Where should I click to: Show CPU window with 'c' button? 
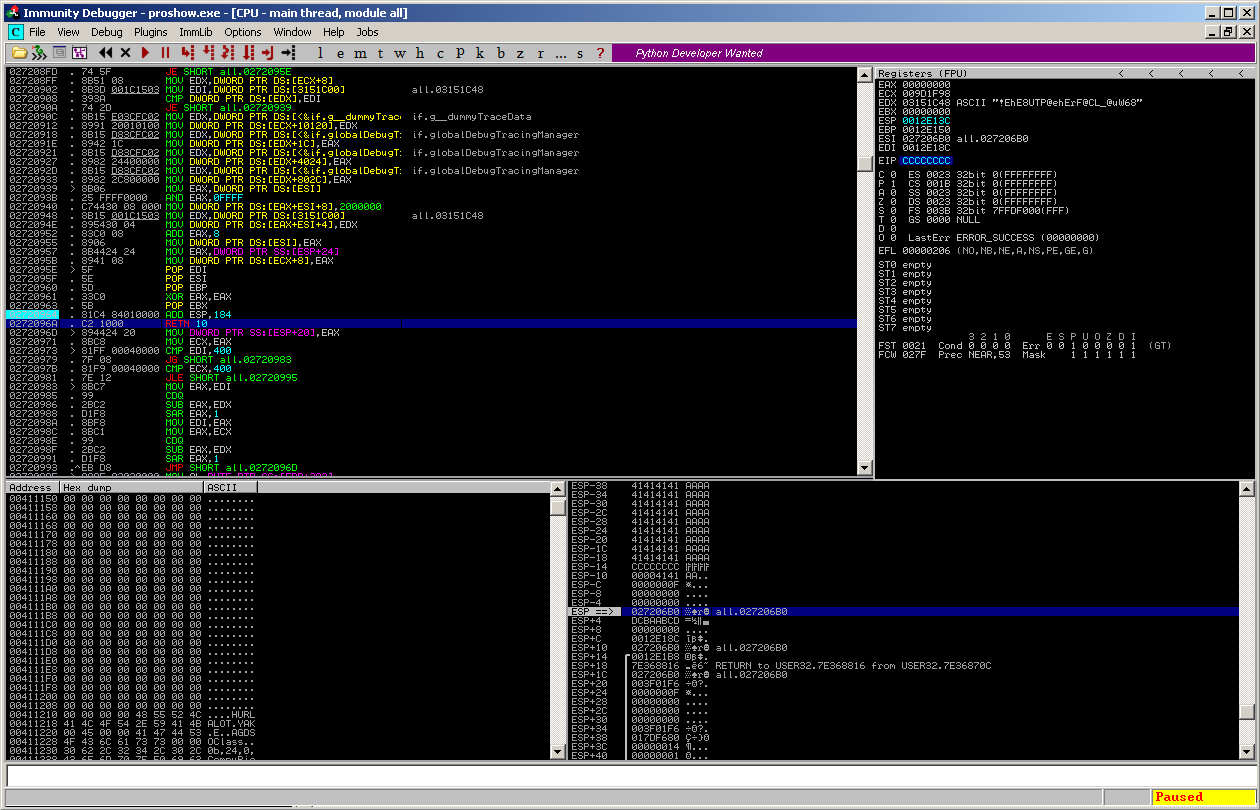(x=440, y=53)
